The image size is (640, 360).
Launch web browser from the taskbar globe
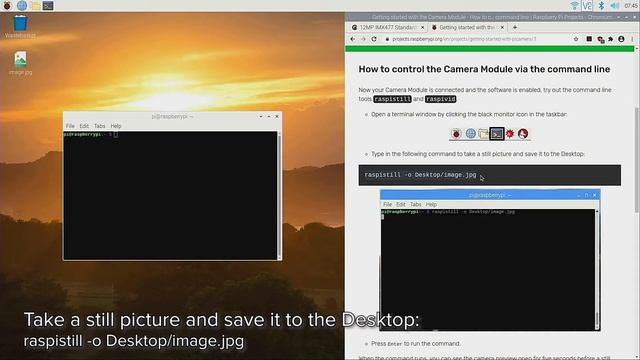point(22,6)
